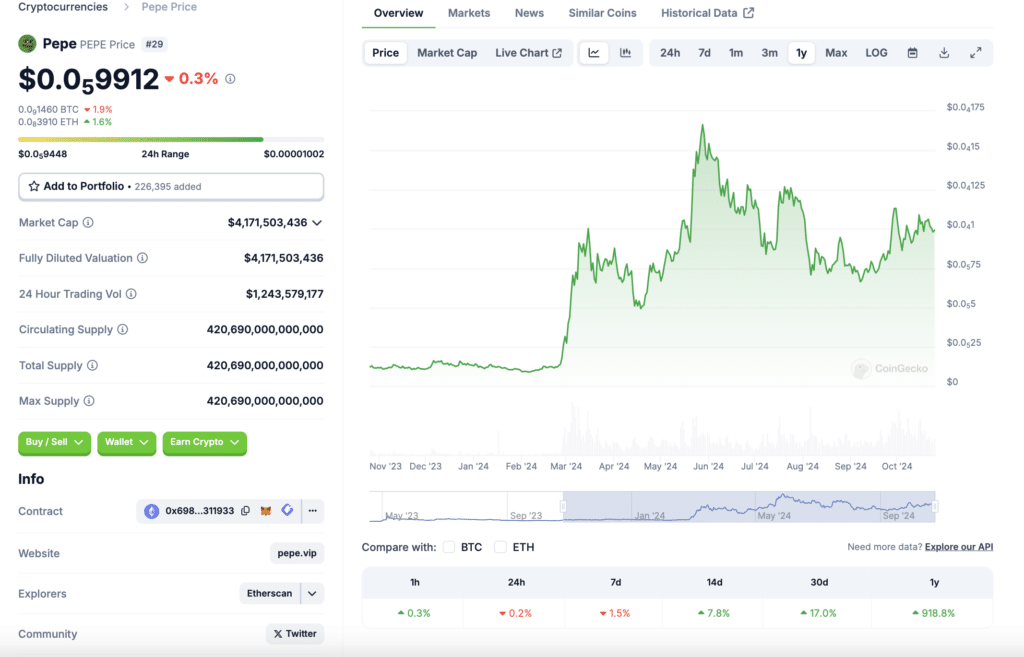Select the 1y time range
The width and height of the screenshot is (1024, 657).
[x=801, y=53]
